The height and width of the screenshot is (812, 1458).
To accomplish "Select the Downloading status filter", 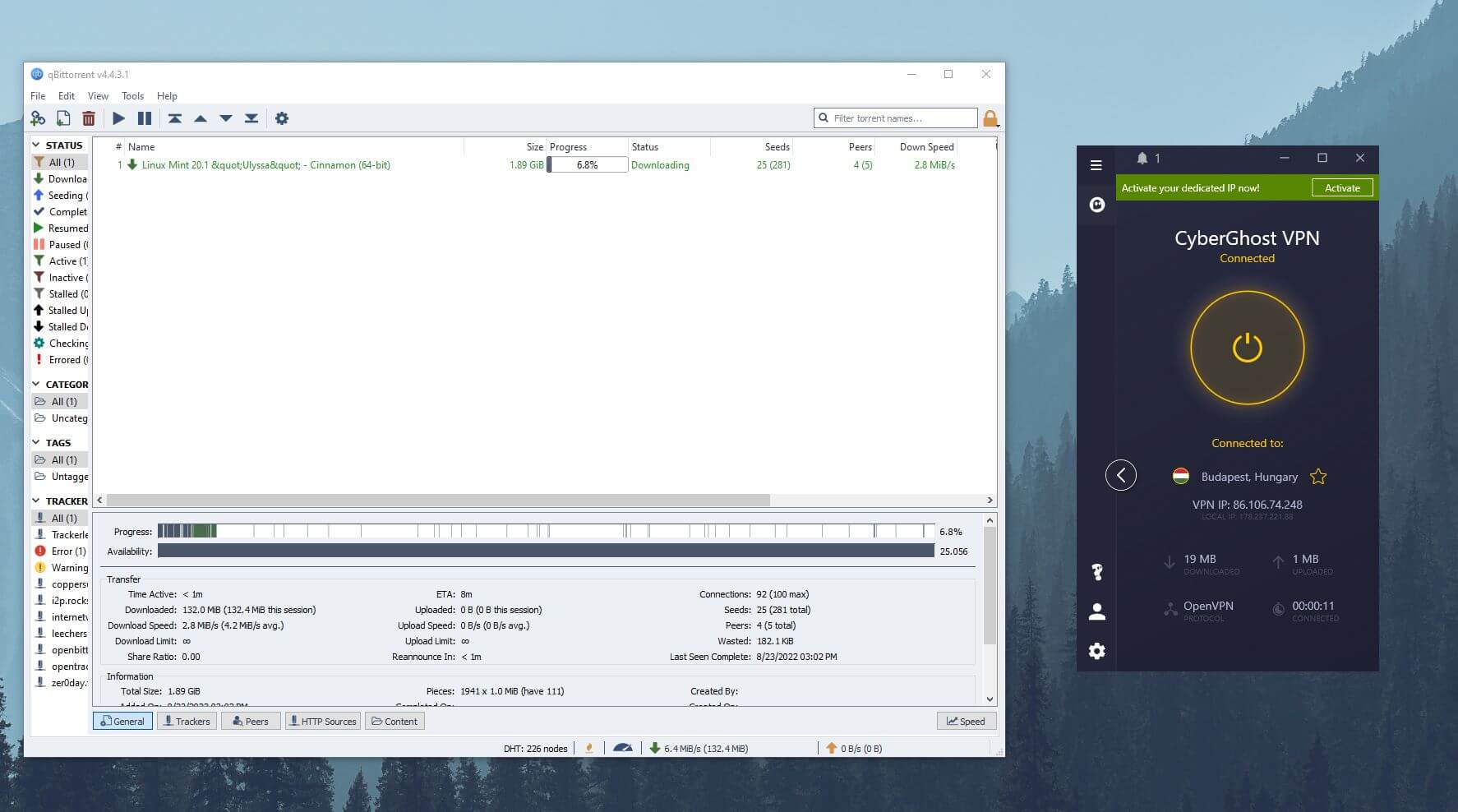I will coord(60,179).
